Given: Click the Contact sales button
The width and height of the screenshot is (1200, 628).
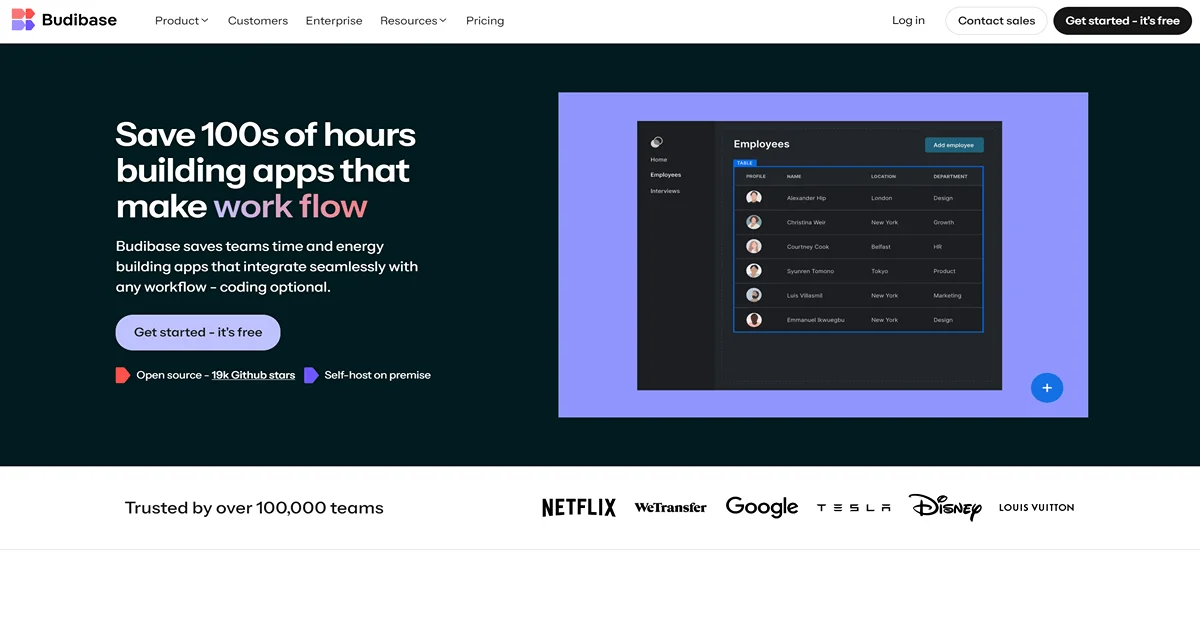Looking at the screenshot, I should pos(996,21).
